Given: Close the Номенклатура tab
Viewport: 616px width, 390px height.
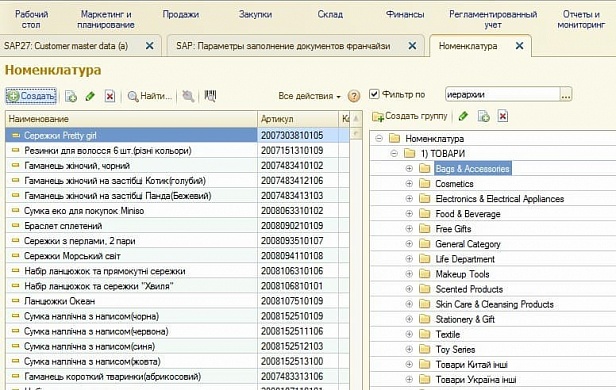Looking at the screenshot, I should [519, 46].
